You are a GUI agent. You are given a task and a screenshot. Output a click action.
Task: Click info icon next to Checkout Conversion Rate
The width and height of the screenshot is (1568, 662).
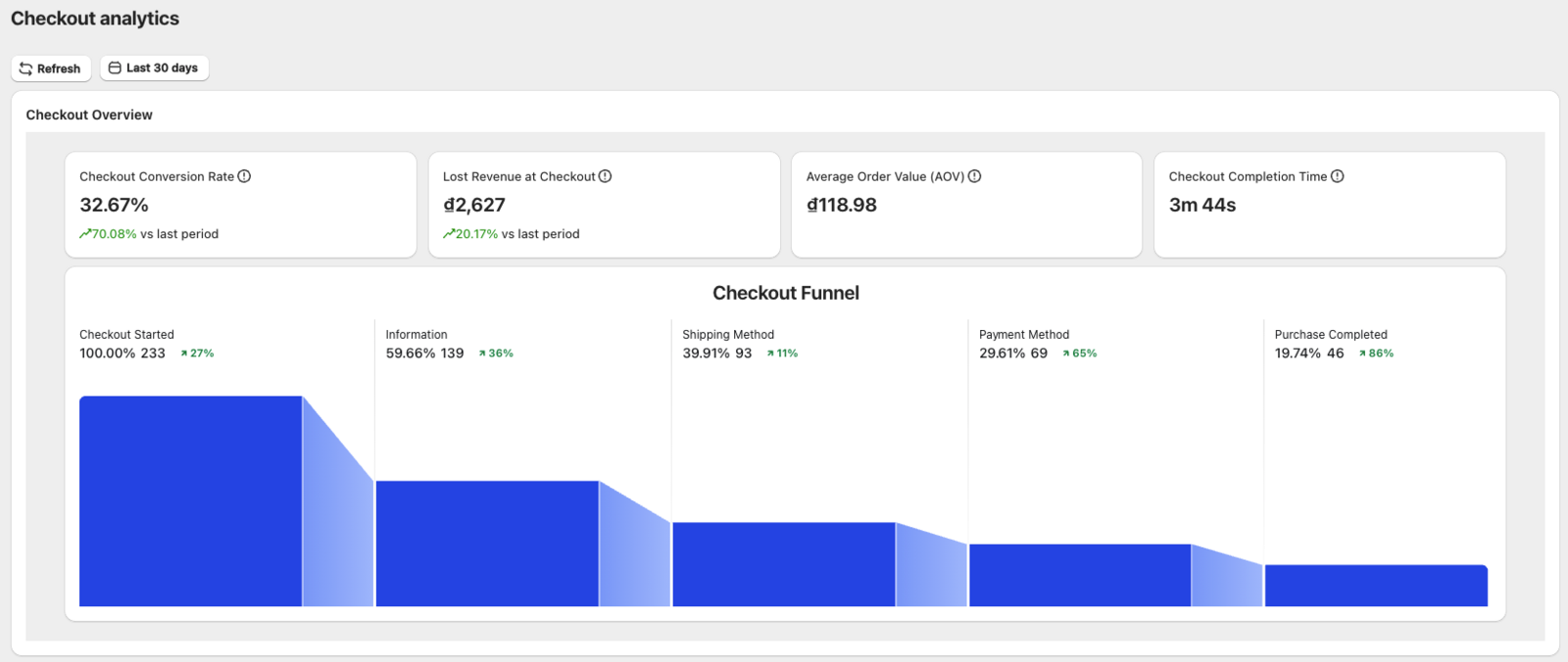coord(244,176)
